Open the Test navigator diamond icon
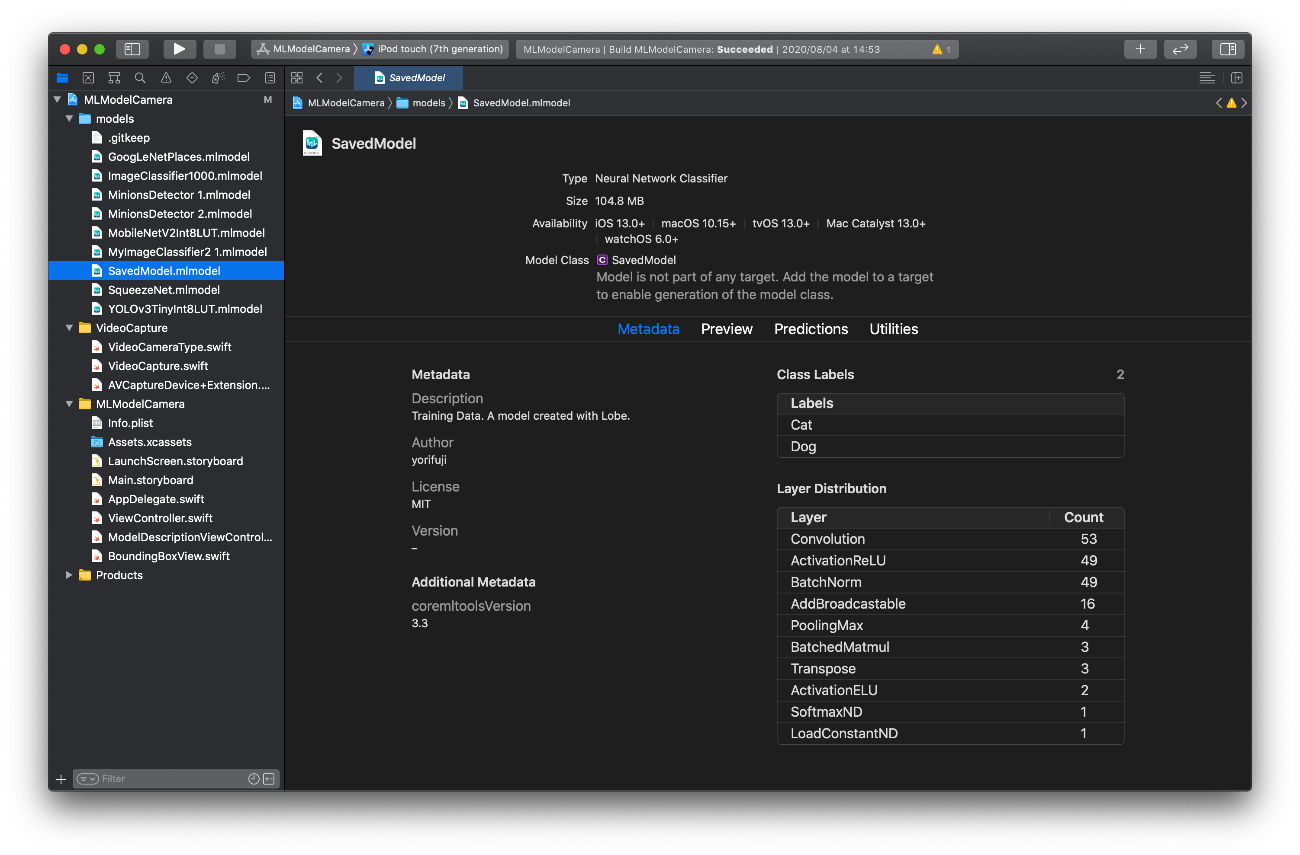Screen dimensions: 1300x855 tap(192, 78)
